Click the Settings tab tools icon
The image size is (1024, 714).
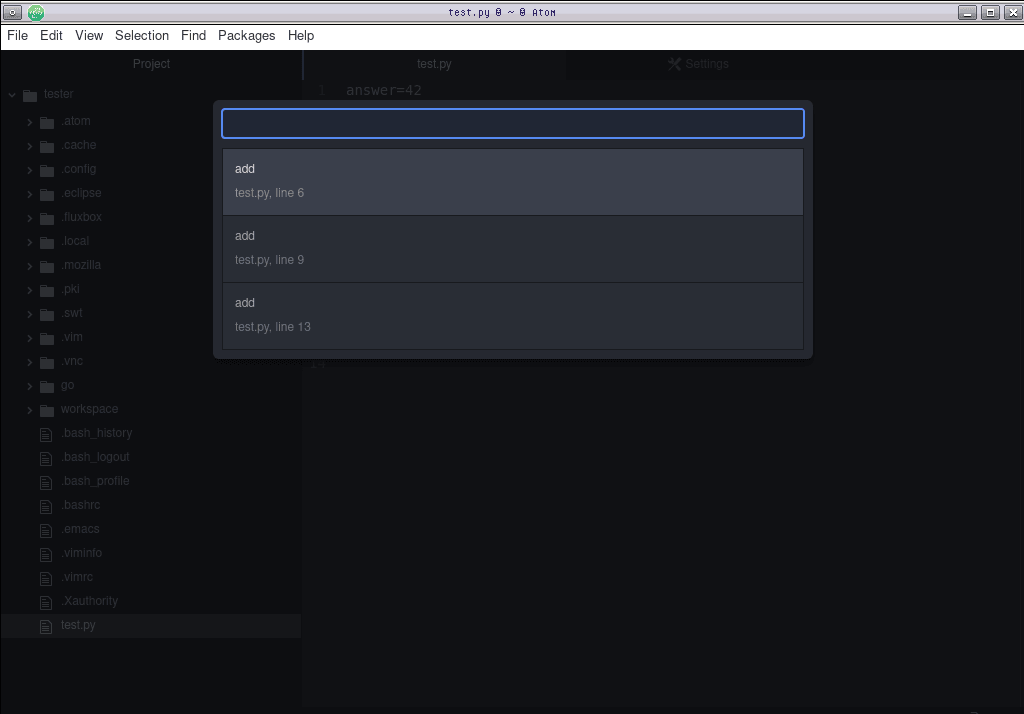pos(674,64)
